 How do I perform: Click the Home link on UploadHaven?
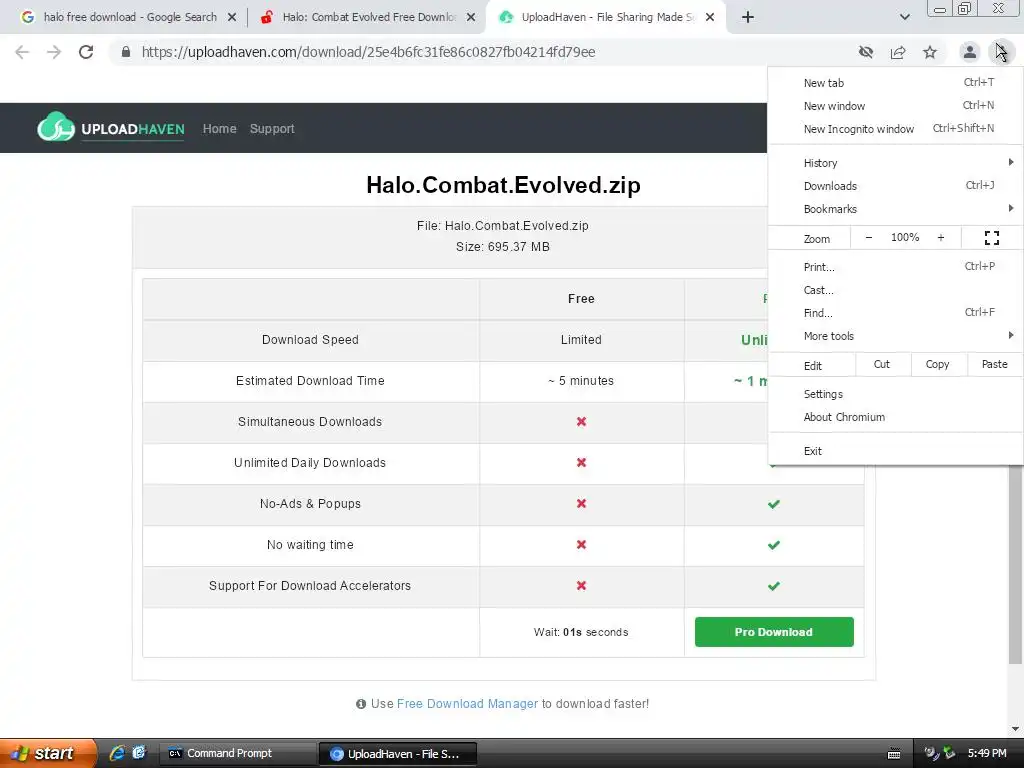219,129
